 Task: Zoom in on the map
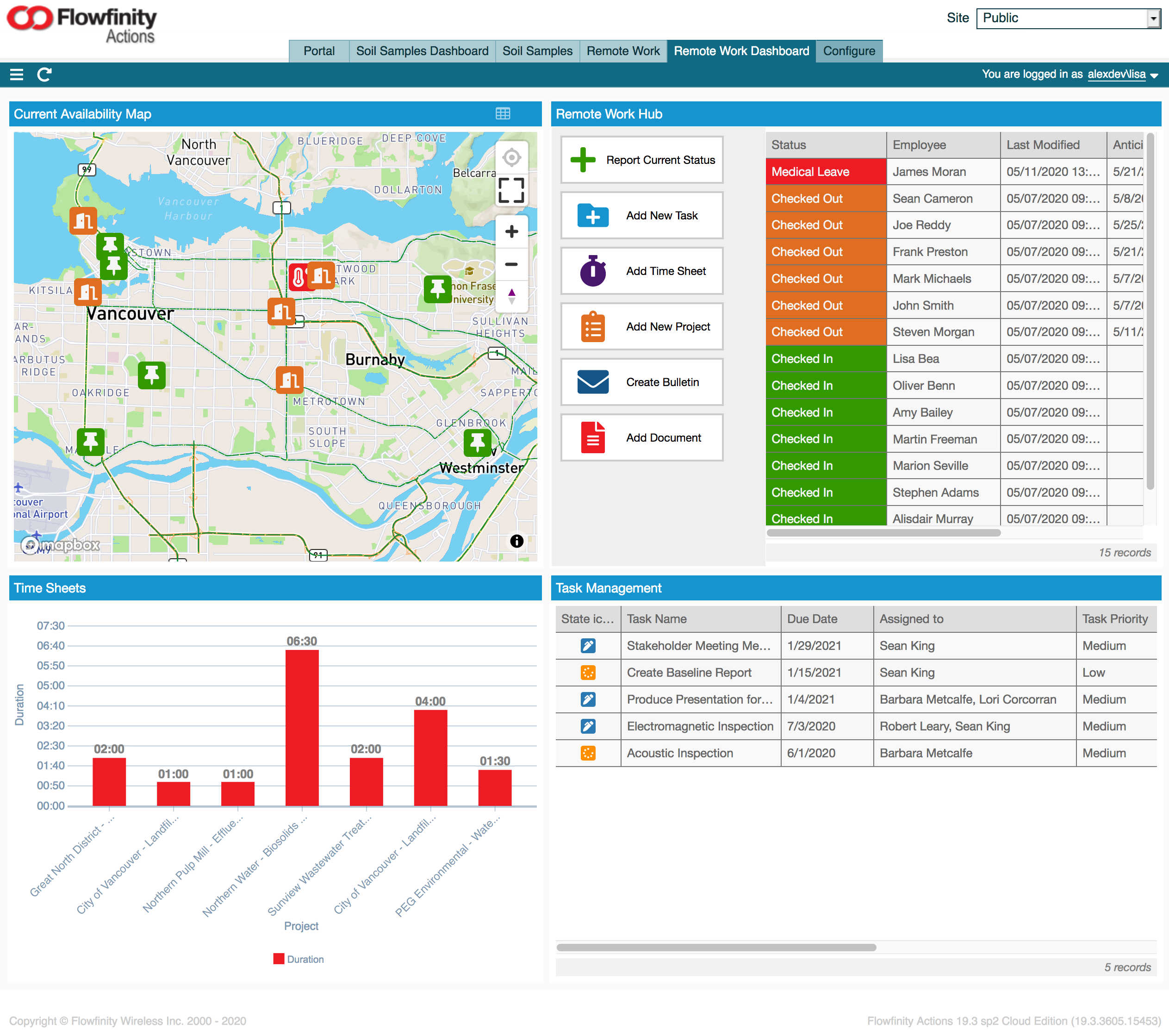coord(511,231)
